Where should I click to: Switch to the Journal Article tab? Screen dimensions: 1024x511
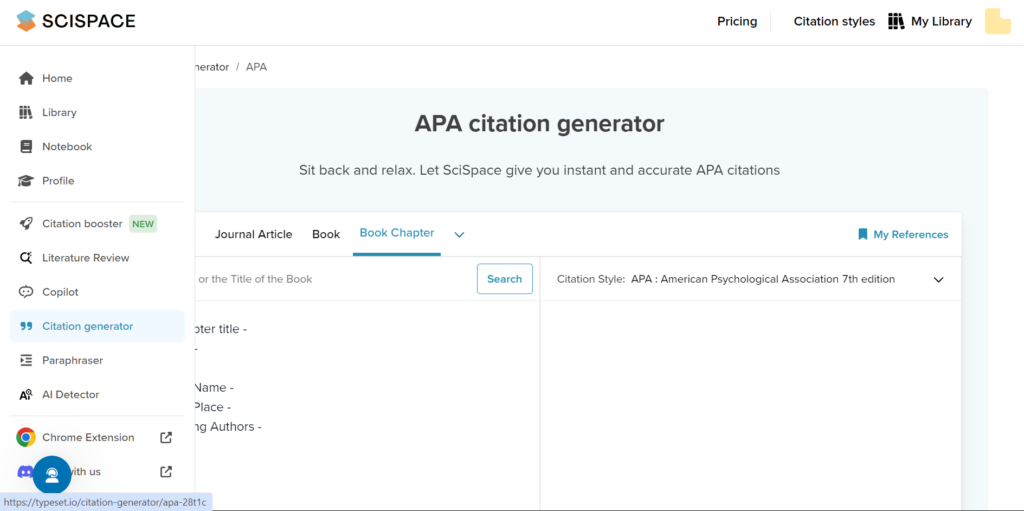(x=253, y=234)
